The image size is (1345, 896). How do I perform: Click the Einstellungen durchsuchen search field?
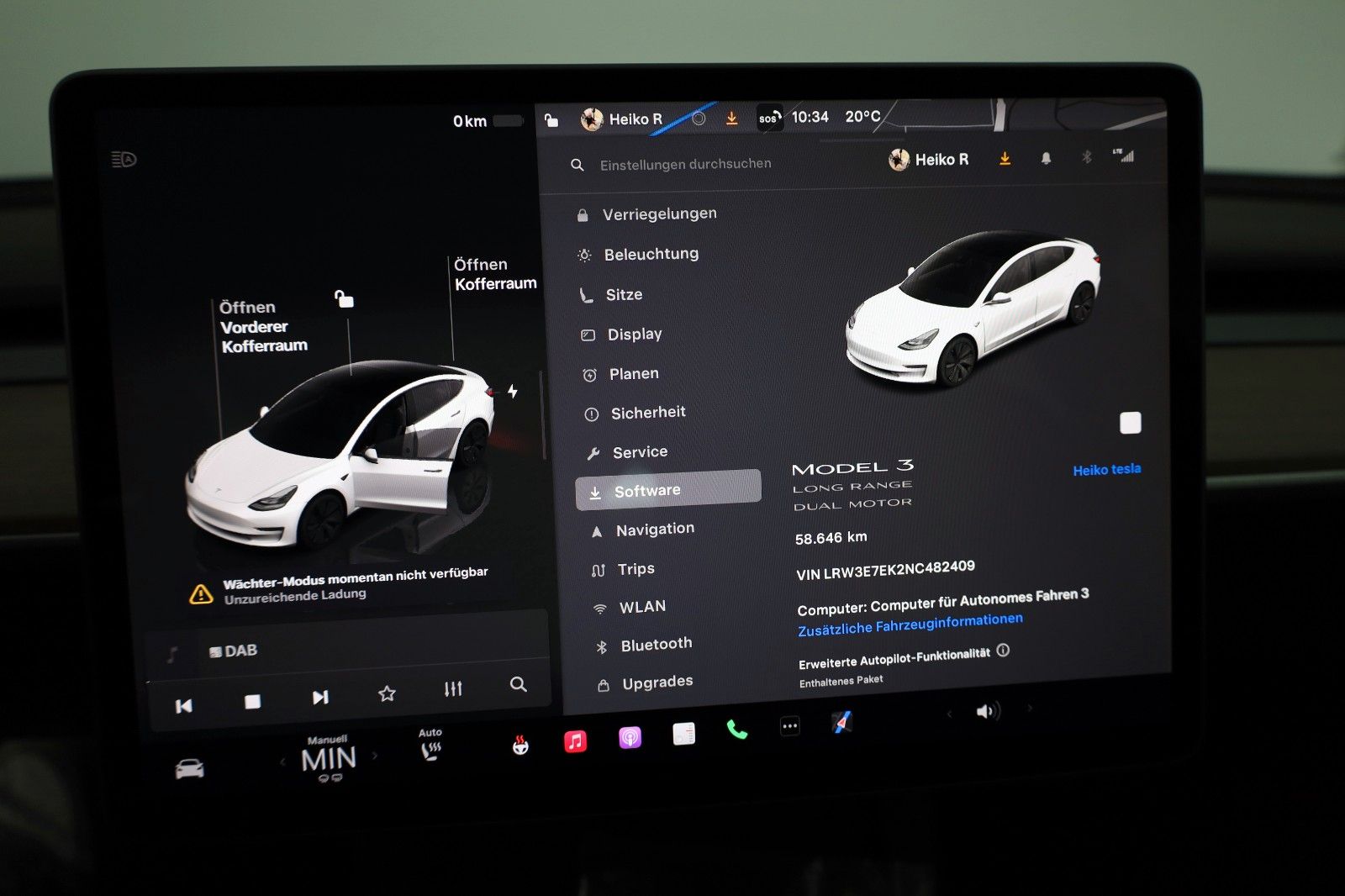click(x=685, y=164)
